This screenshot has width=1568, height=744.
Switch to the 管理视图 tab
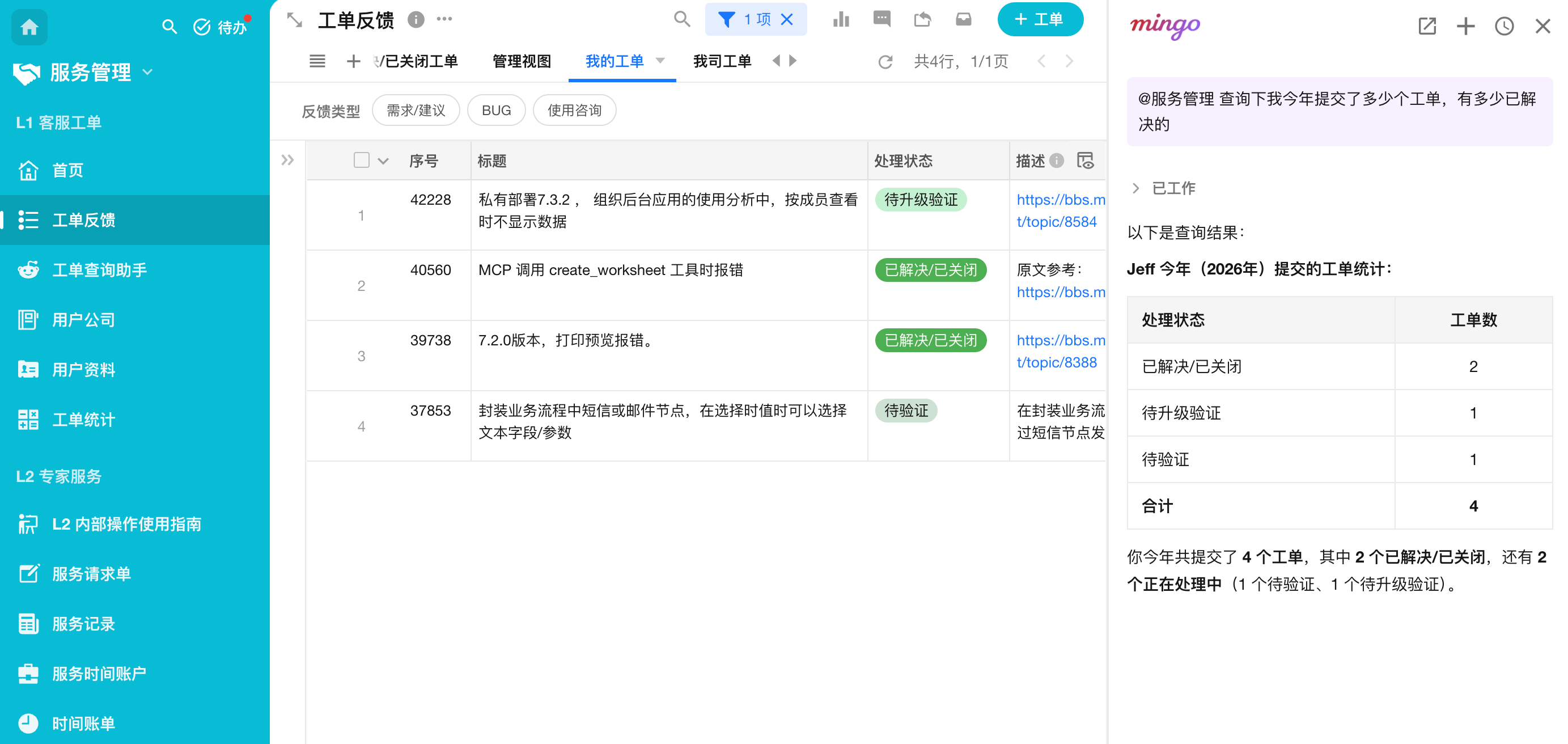tap(522, 61)
